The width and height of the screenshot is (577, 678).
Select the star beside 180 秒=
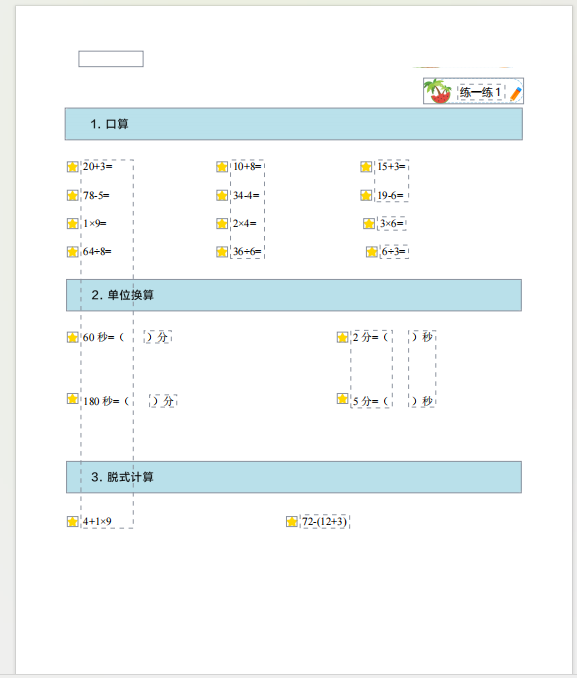[73, 399]
